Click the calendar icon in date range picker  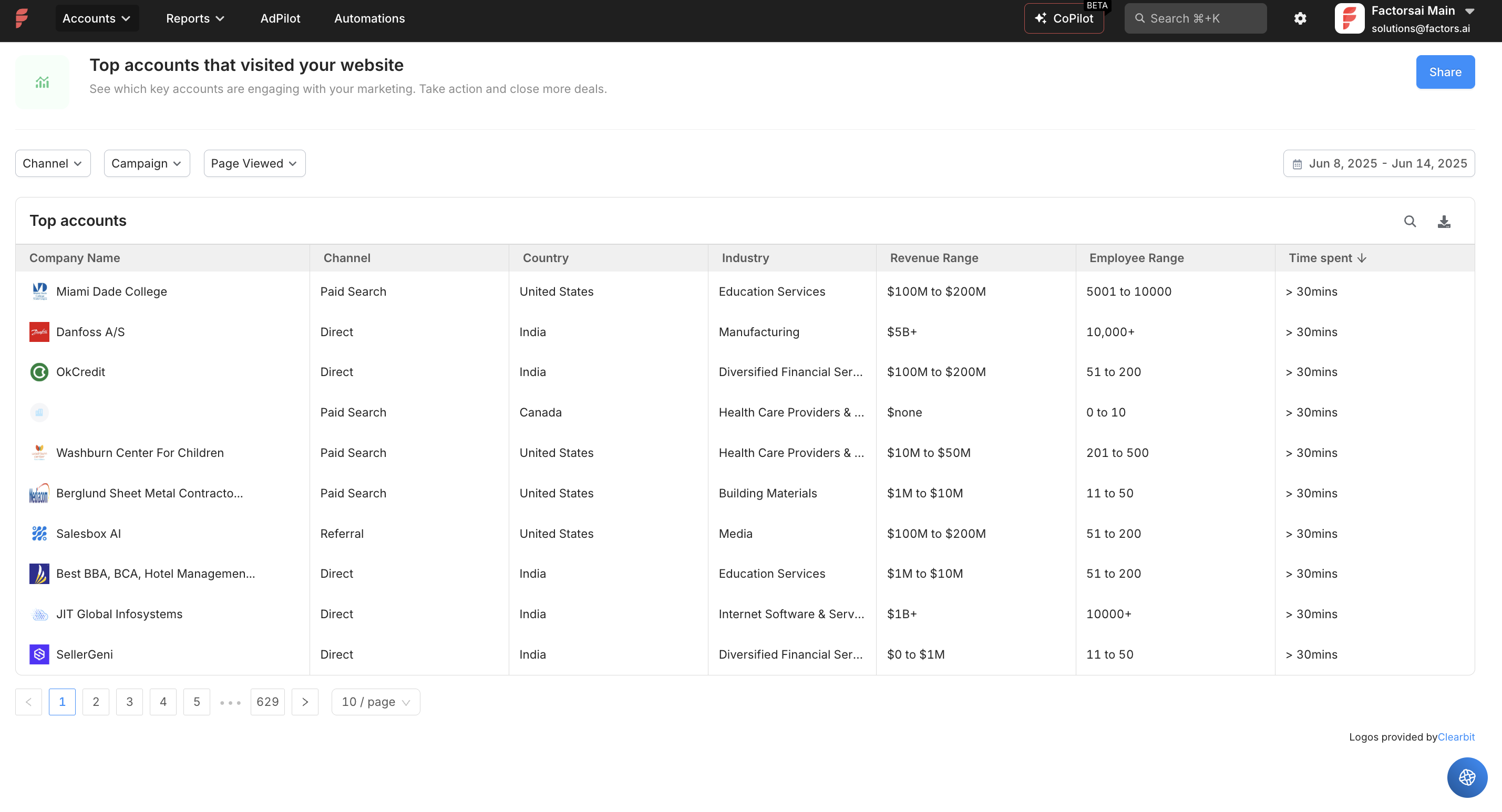pyautogui.click(x=1298, y=163)
